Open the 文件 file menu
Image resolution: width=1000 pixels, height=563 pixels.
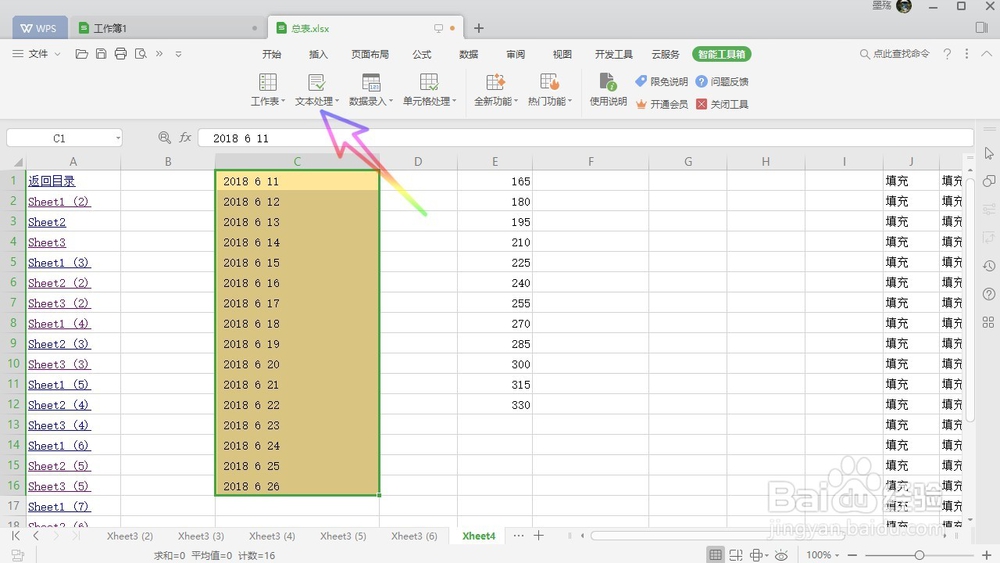[x=37, y=54]
